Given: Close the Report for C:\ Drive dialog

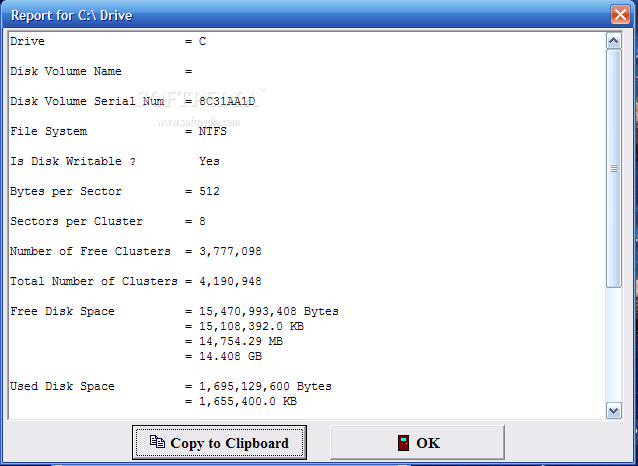Looking at the screenshot, I should coord(620,15).
